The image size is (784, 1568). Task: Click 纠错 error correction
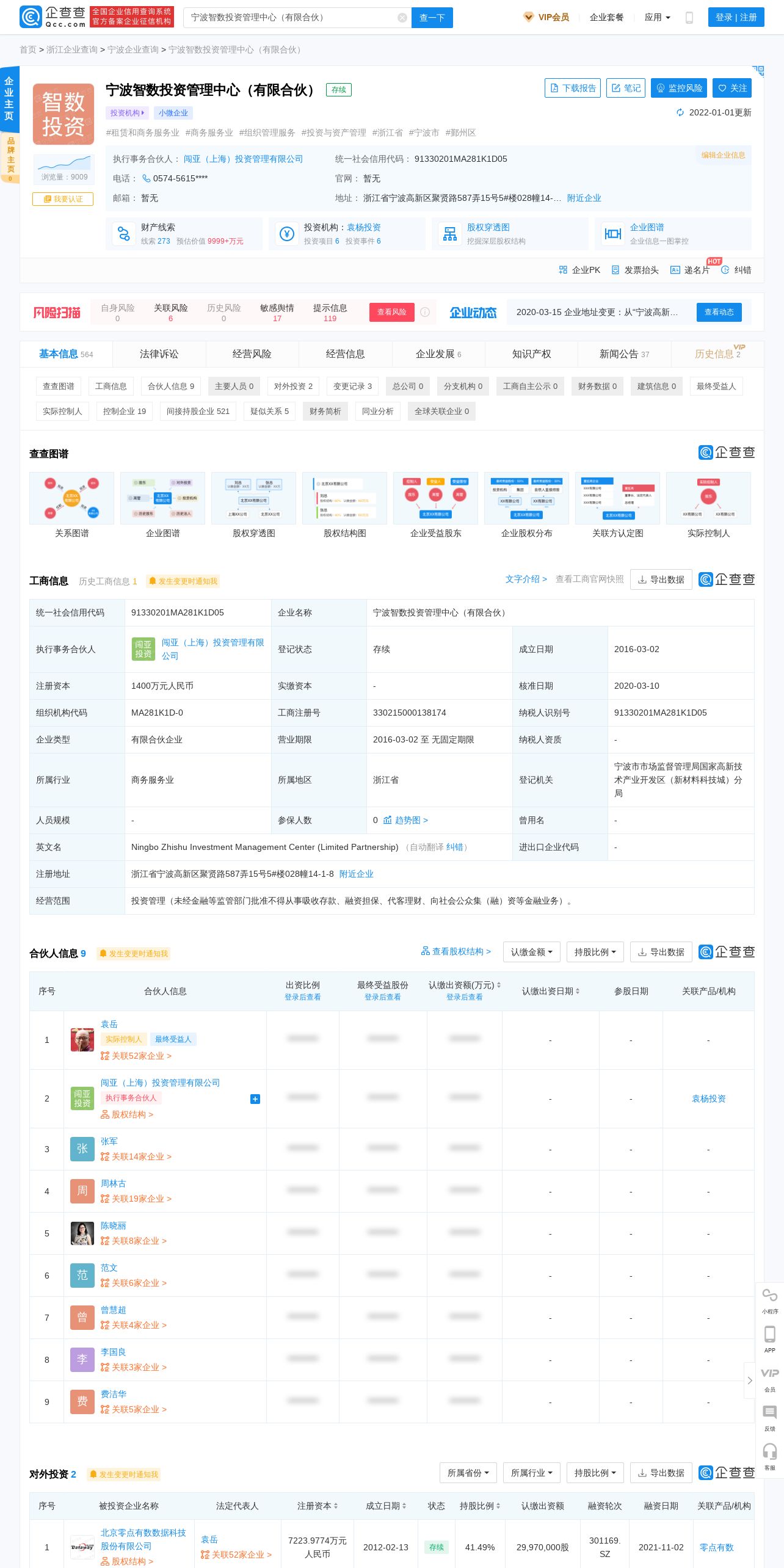coord(736,270)
